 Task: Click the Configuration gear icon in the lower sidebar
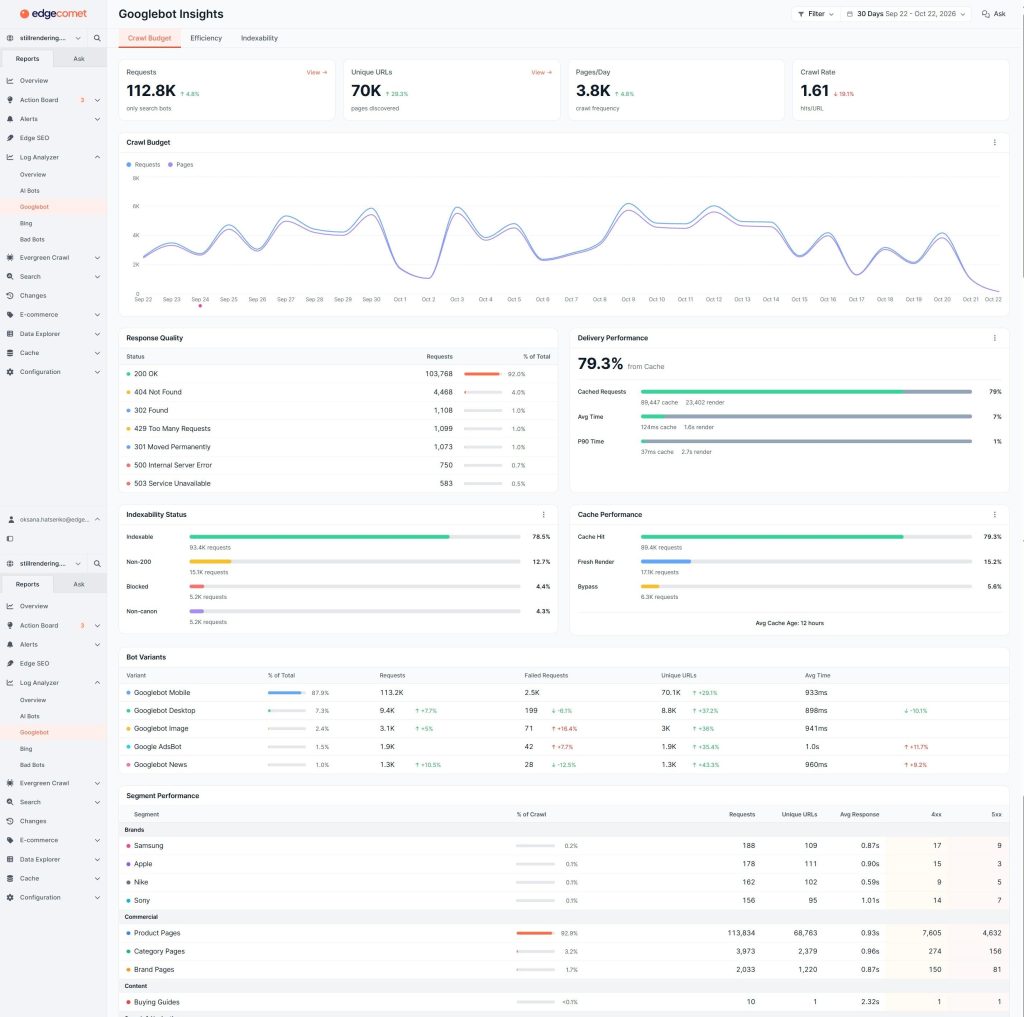(x=10, y=897)
